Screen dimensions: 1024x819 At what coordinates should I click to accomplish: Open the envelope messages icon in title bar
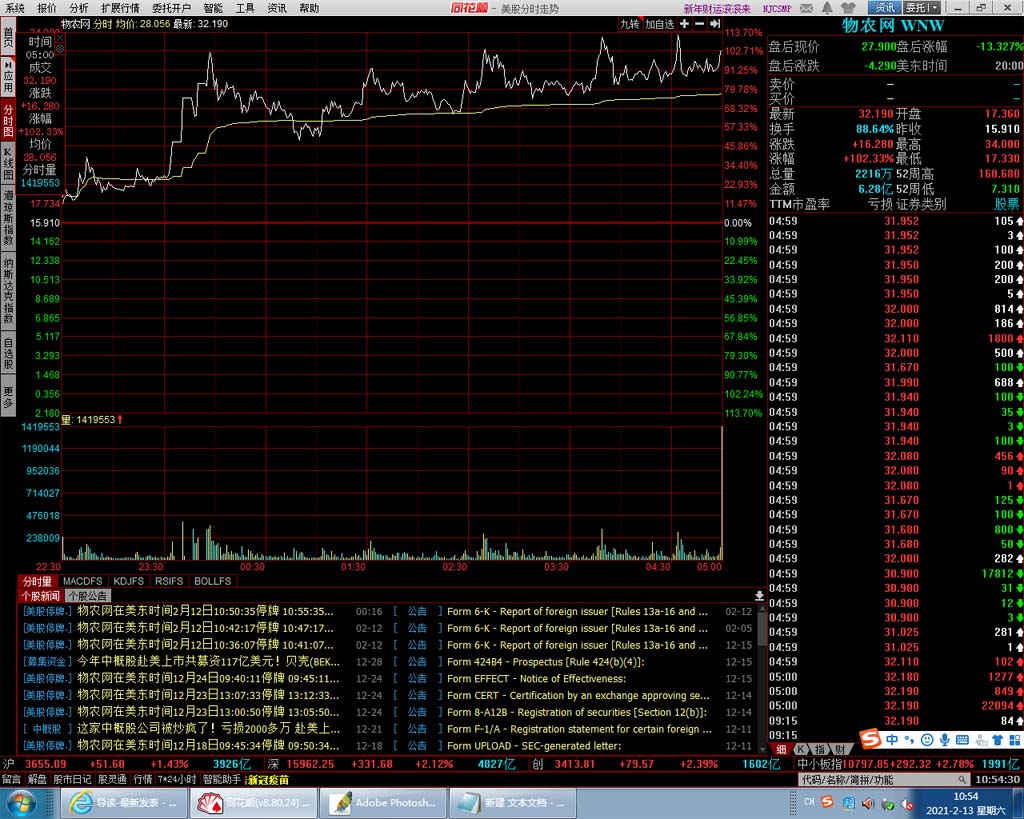pyautogui.click(x=807, y=8)
